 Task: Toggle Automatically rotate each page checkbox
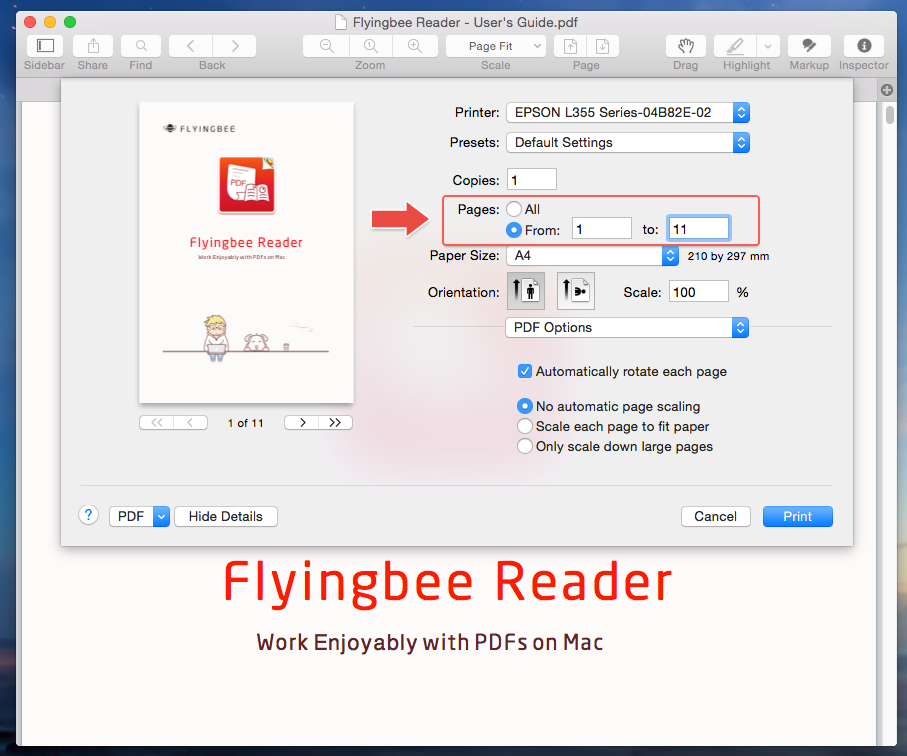point(525,371)
